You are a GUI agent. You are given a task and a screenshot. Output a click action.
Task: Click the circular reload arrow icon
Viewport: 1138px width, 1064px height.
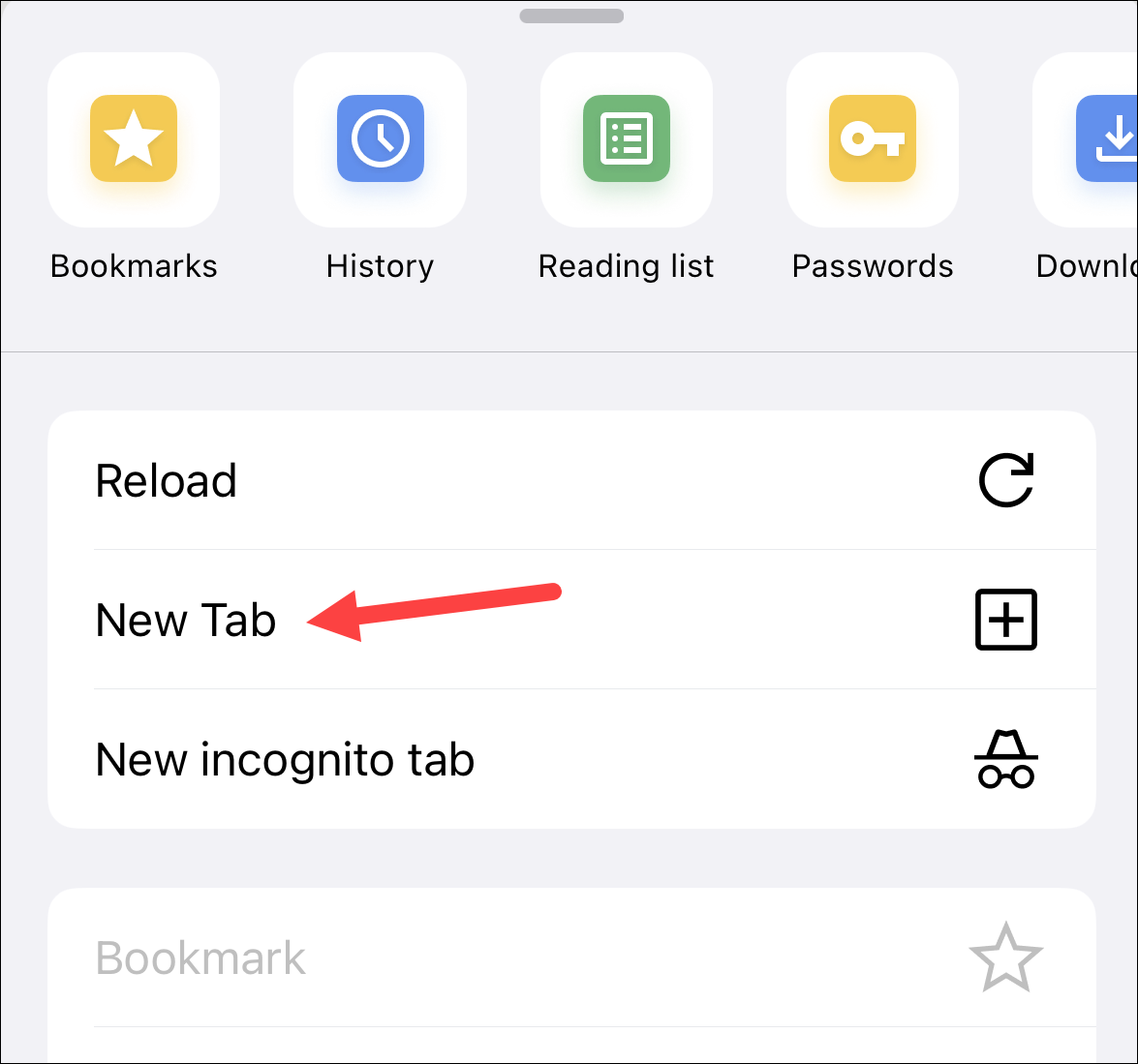point(1006,480)
